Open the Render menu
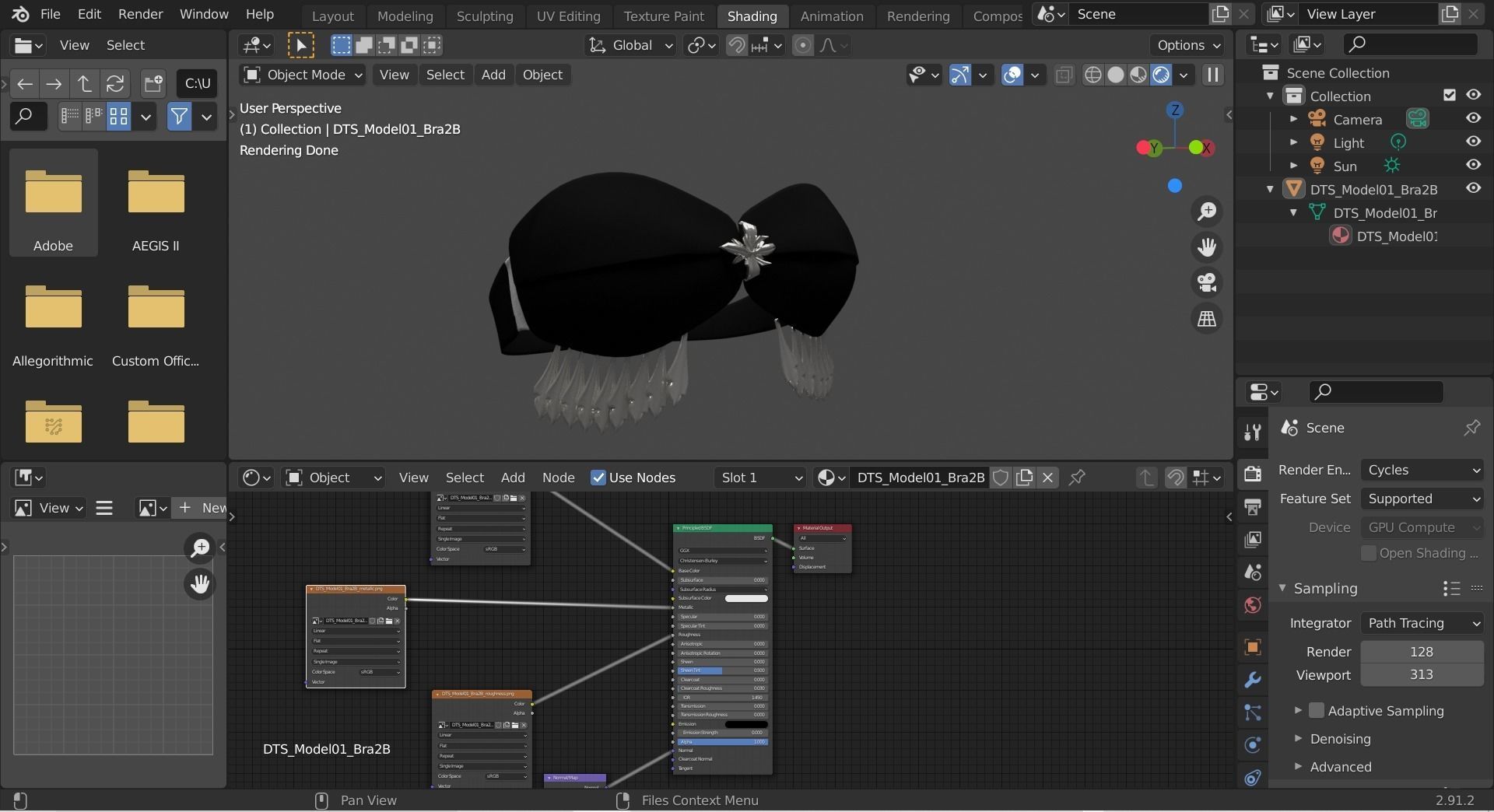 [x=140, y=14]
